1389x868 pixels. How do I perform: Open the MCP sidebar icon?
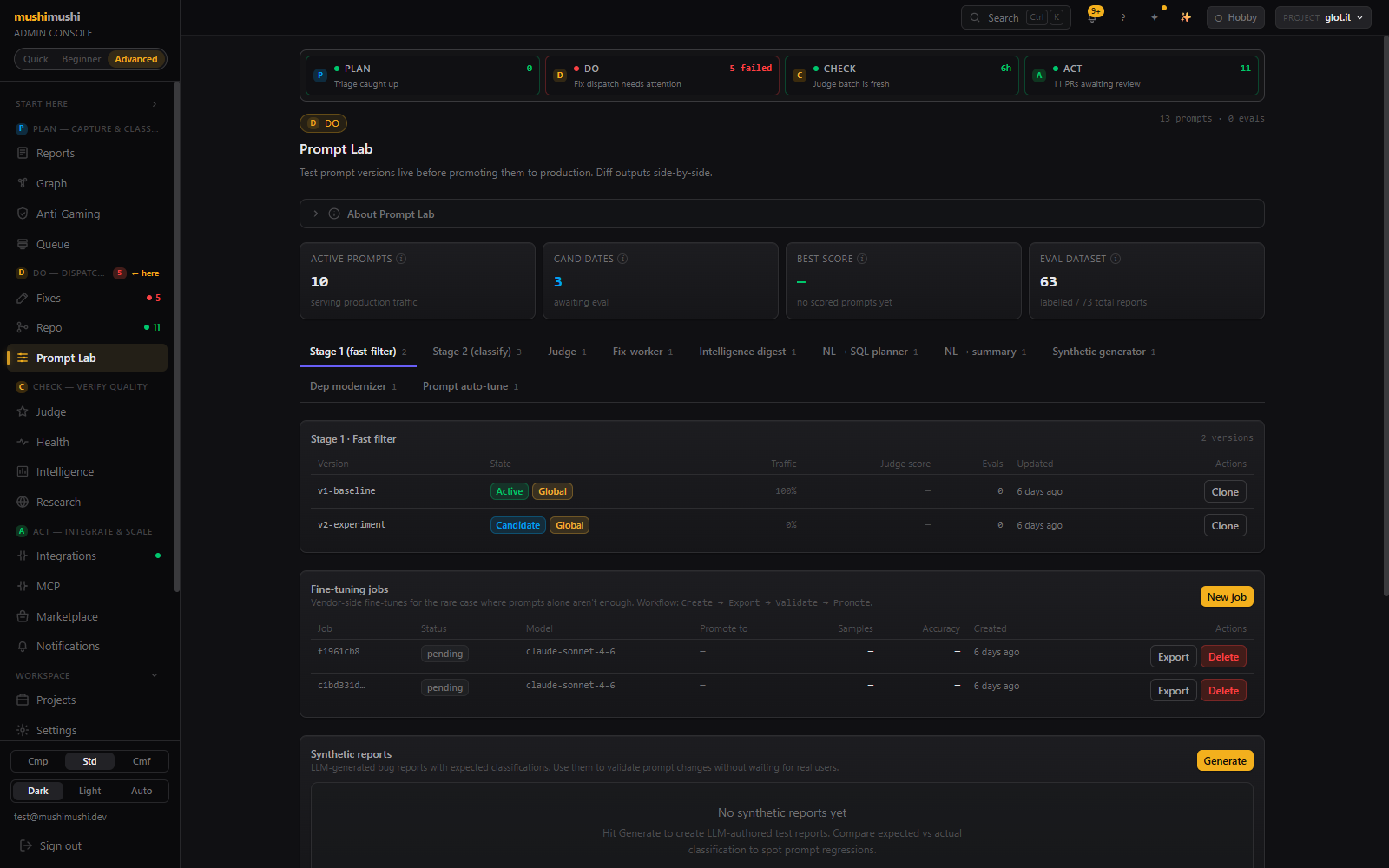click(23, 586)
